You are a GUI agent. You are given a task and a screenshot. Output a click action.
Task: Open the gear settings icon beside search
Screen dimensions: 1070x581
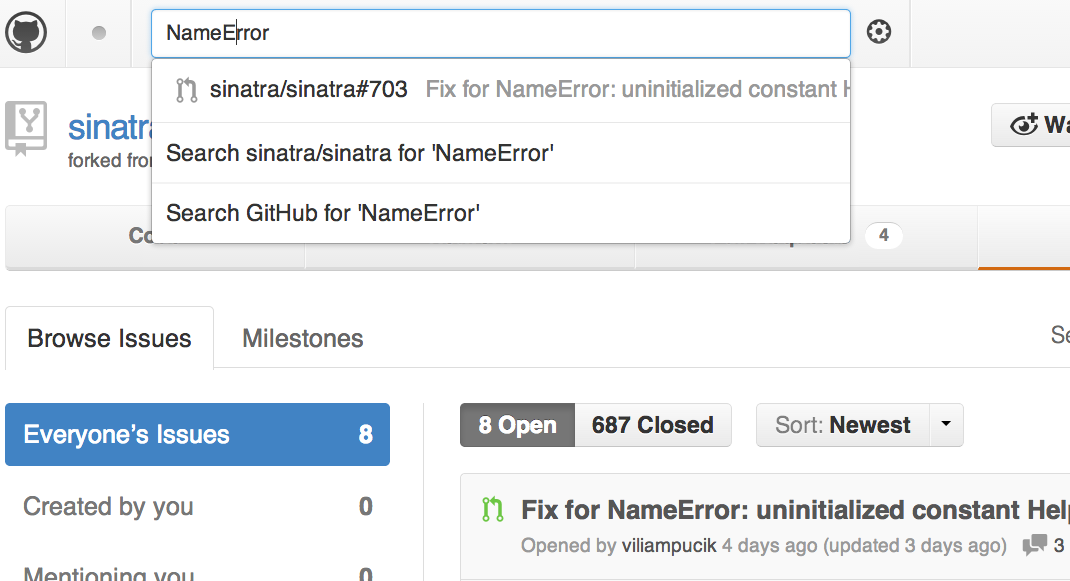click(x=878, y=32)
